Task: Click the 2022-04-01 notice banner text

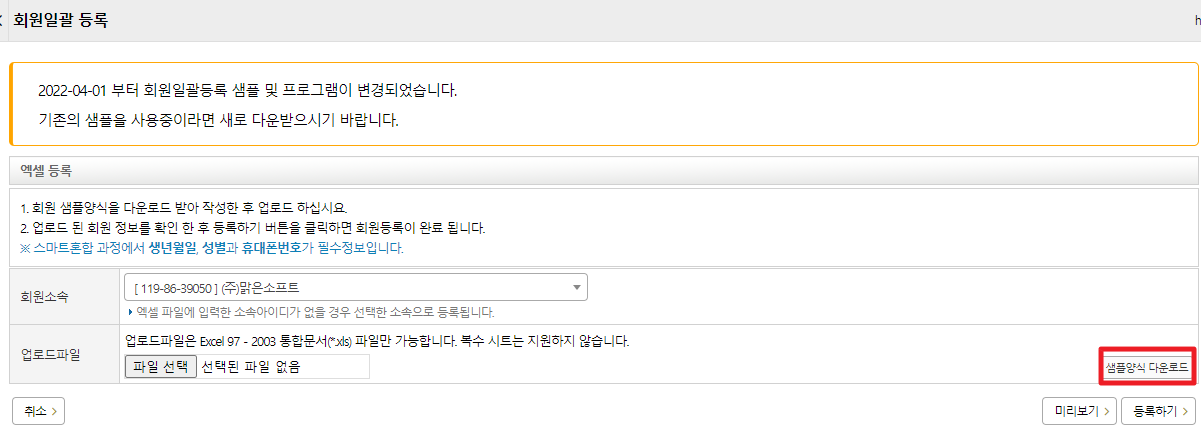Action: point(247,90)
